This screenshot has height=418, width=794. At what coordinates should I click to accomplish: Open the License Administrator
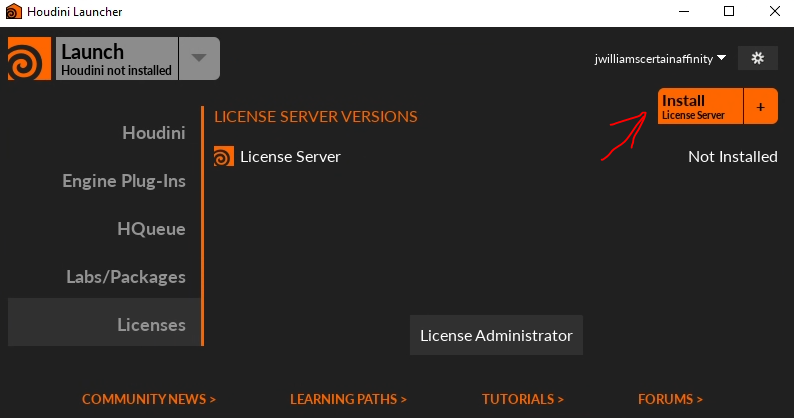coord(496,335)
